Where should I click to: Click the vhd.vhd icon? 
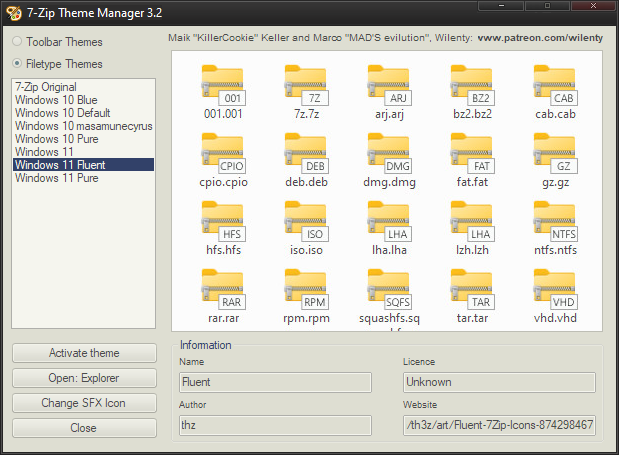pyautogui.click(x=555, y=290)
